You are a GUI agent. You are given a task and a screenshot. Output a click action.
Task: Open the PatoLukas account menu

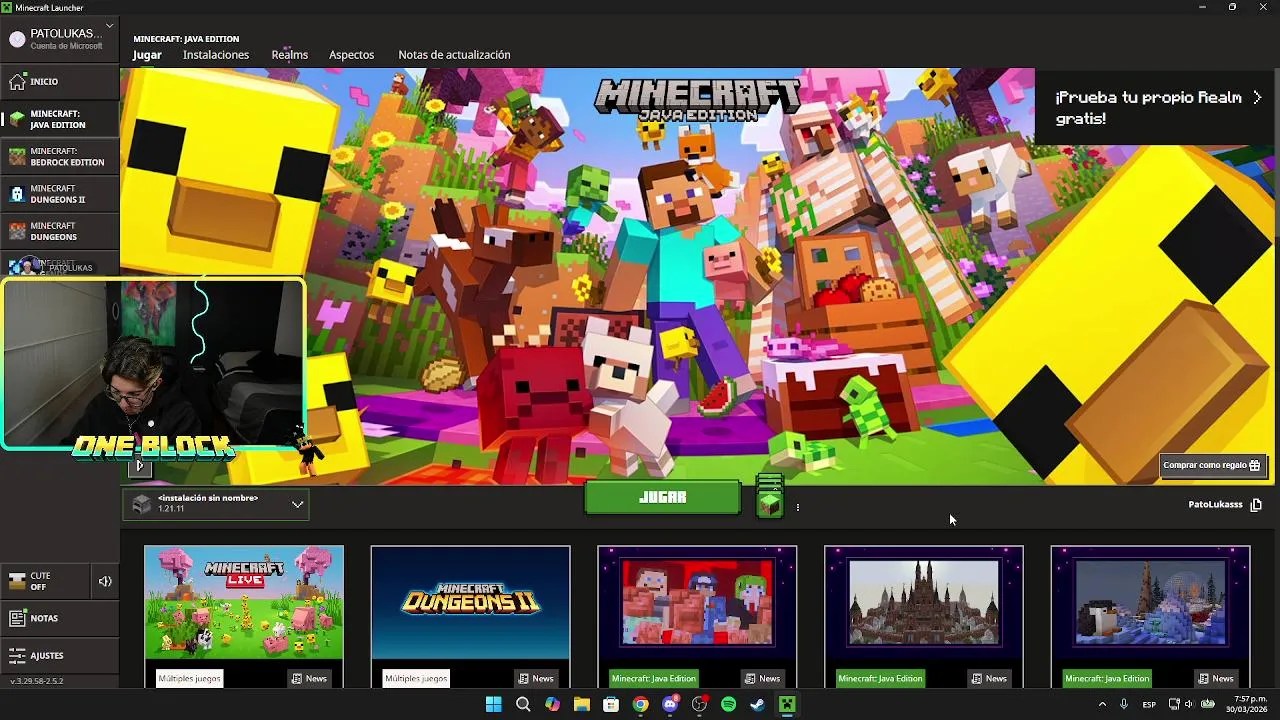coord(60,39)
